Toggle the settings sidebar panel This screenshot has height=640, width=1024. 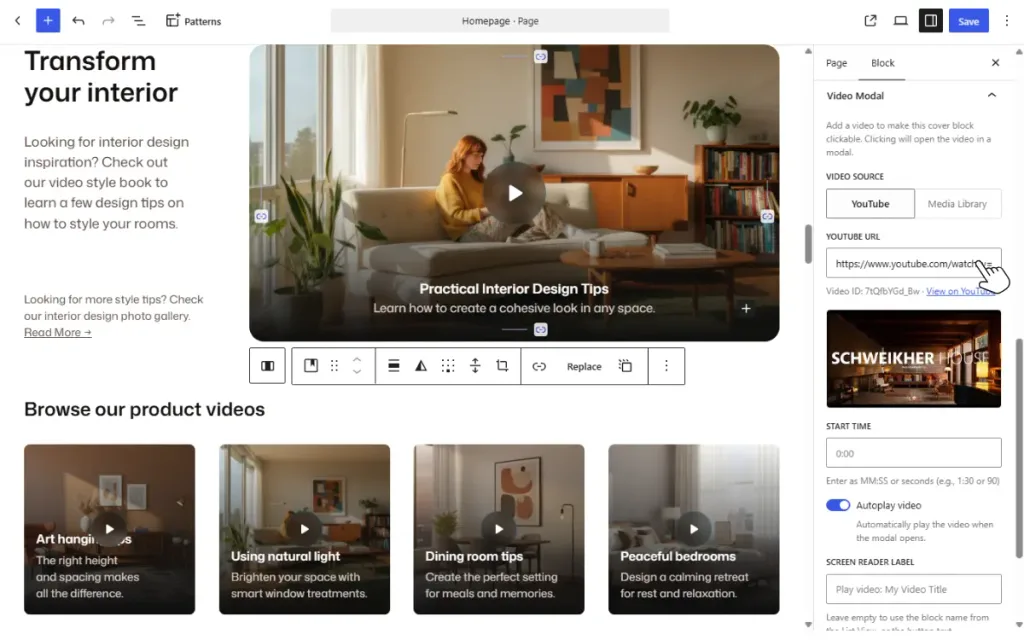931,21
